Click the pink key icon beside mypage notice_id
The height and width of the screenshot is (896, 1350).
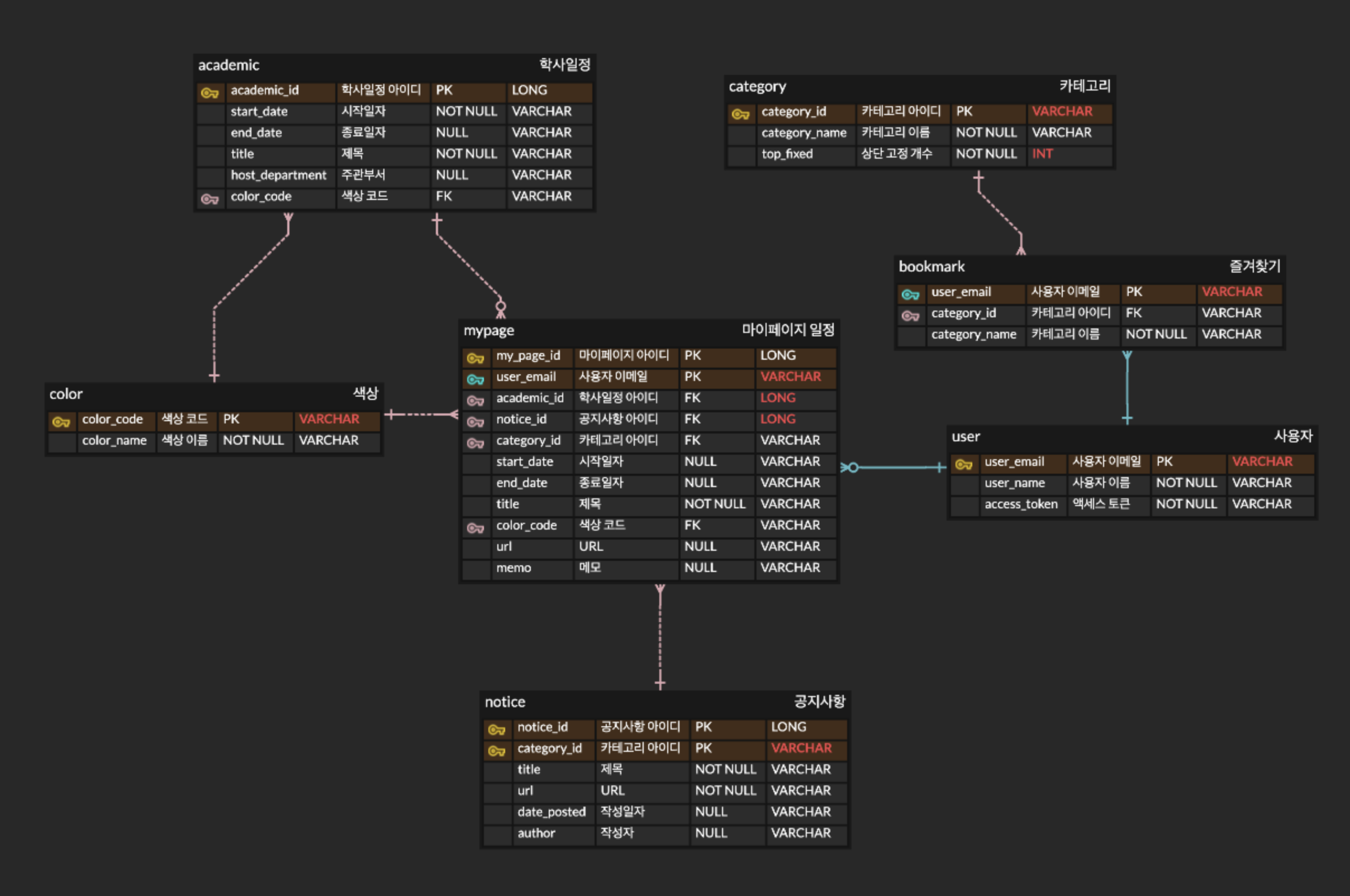point(476,422)
